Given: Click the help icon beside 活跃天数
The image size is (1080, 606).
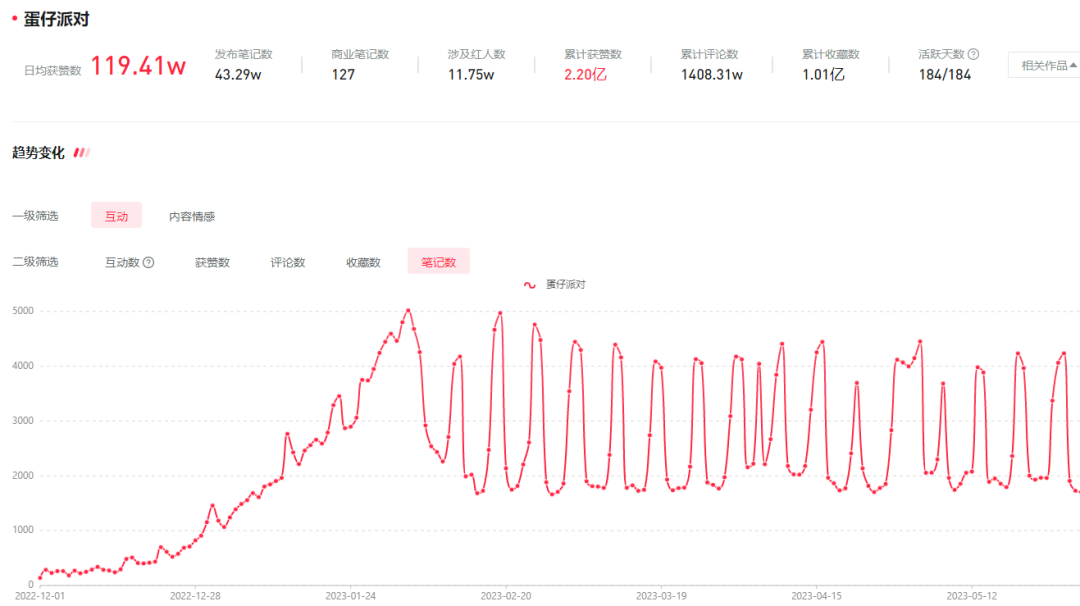Looking at the screenshot, I should pyautogui.click(x=973, y=54).
